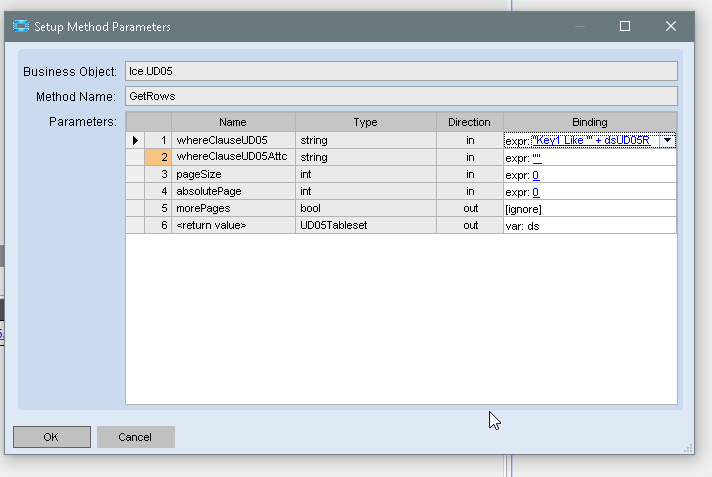The width and height of the screenshot is (712, 477).
Task: Select the morePages [ignore] binding cell
Action: (589, 209)
